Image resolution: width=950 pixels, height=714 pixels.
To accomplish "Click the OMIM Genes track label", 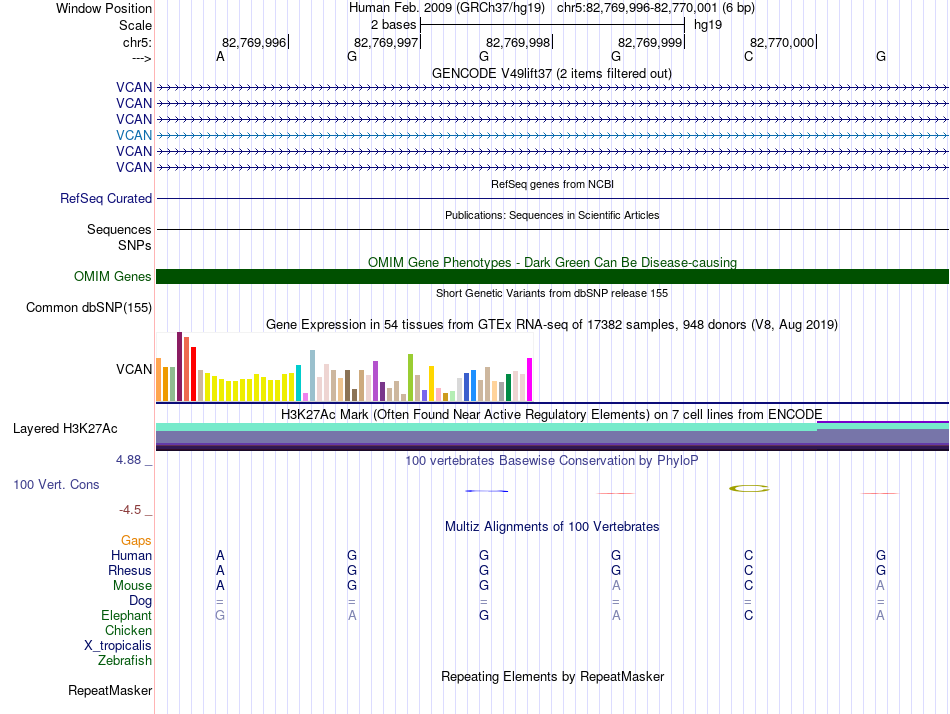I will click(x=113, y=277).
